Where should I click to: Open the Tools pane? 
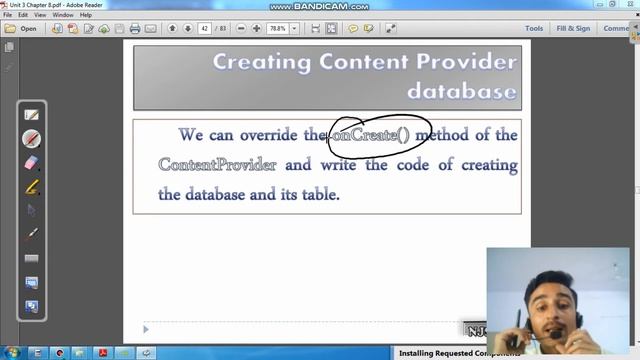534,28
